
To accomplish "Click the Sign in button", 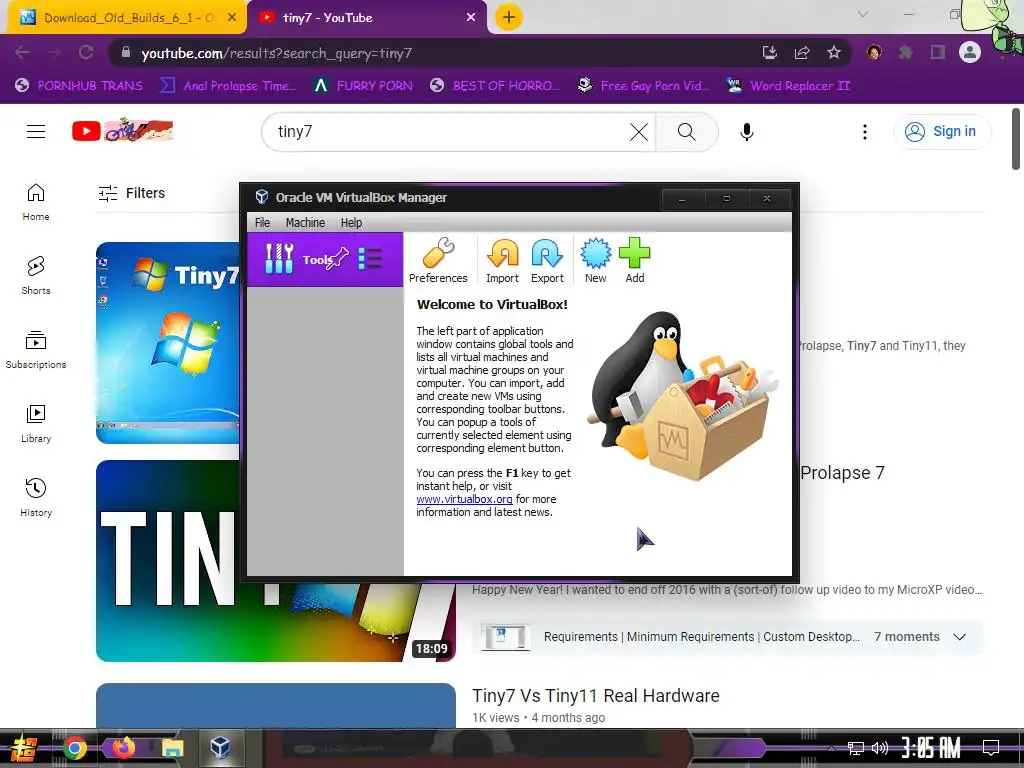I will click(941, 131).
